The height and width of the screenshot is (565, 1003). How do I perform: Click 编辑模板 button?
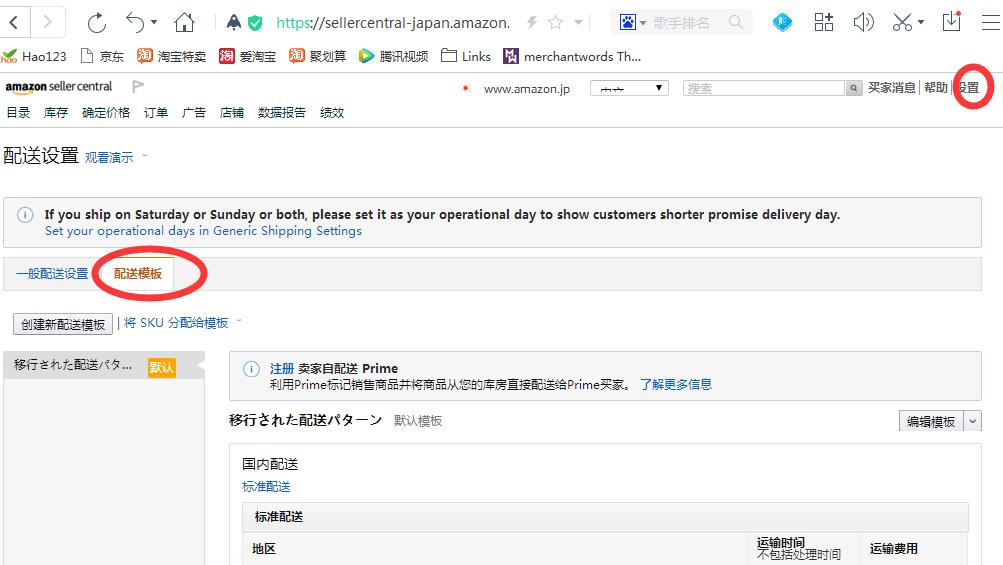point(931,421)
